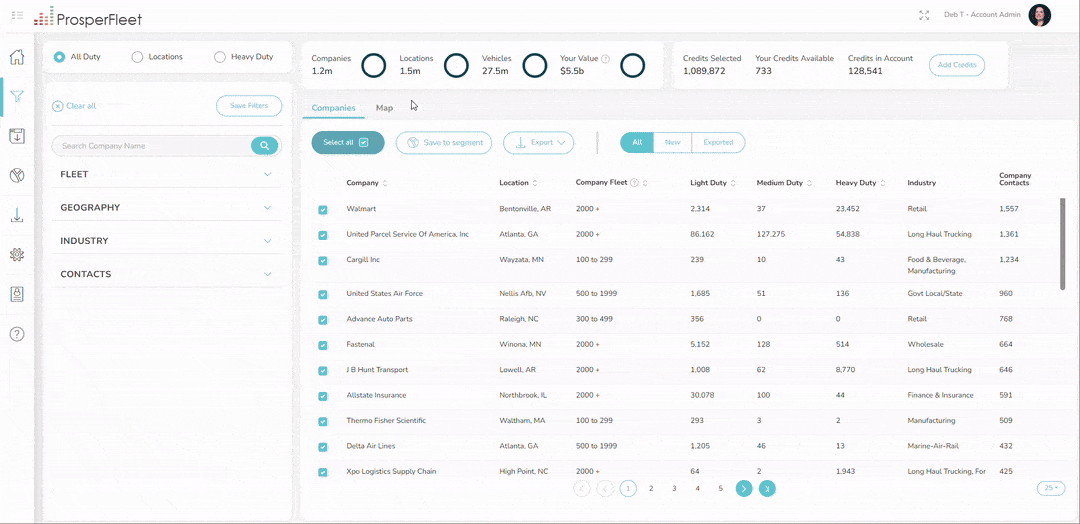Viewport: 1080px width, 524px height.
Task: Click the Company Fleet info question icon
Action: pos(634,183)
